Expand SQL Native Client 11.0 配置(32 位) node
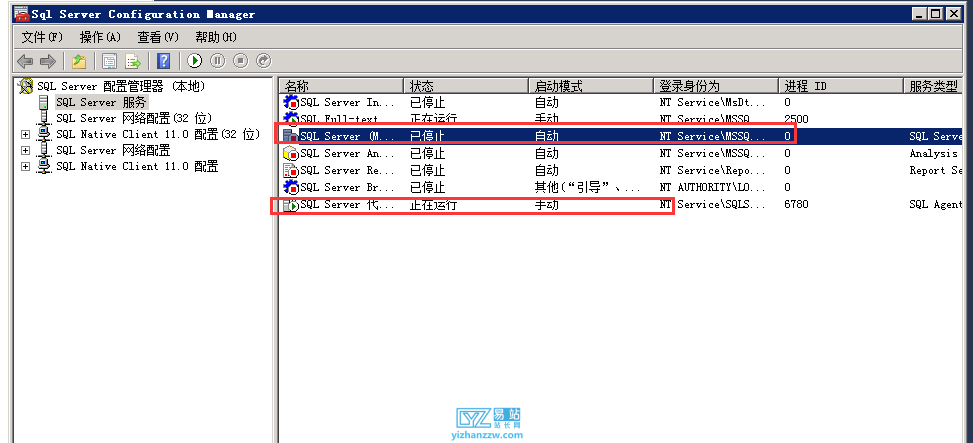This screenshot has width=973, height=443. coord(25,134)
